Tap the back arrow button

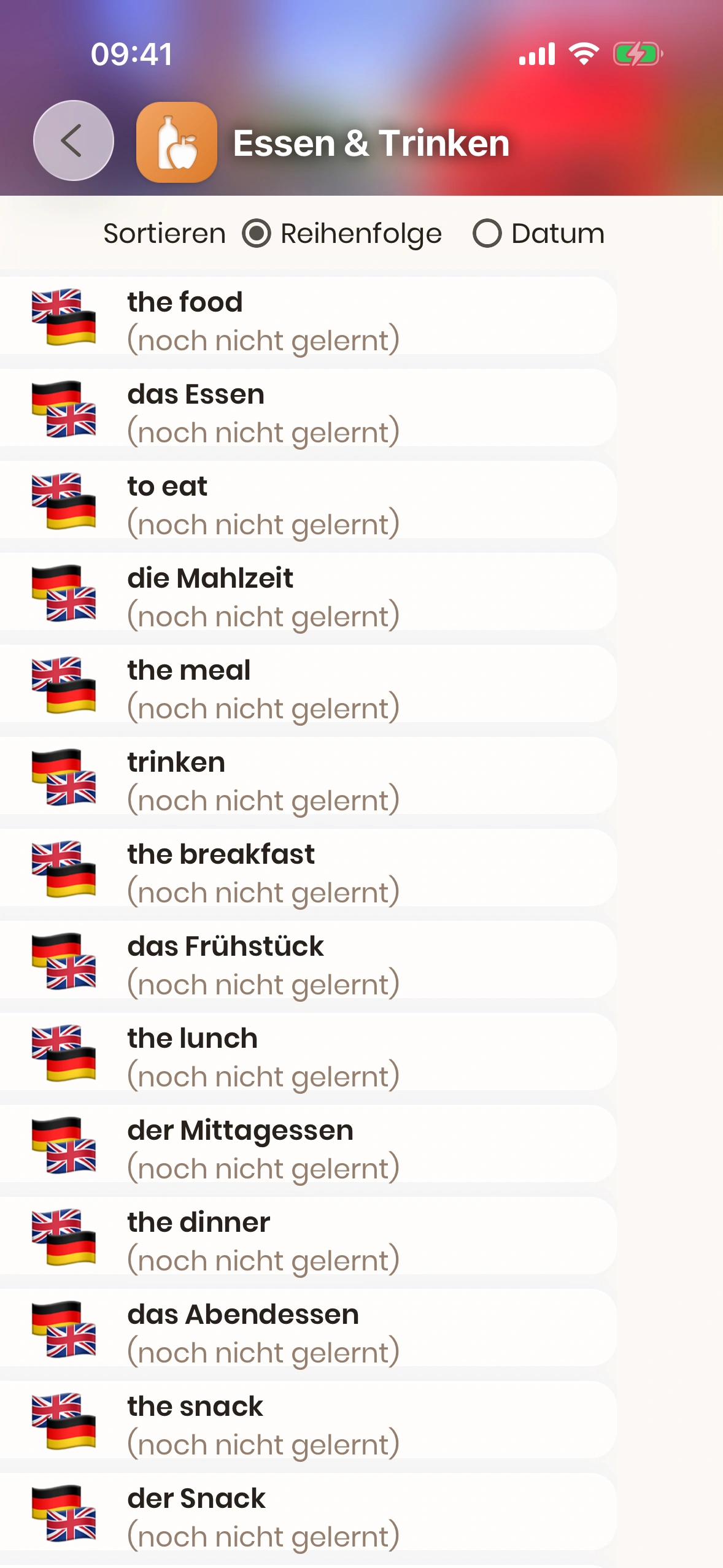point(74,140)
